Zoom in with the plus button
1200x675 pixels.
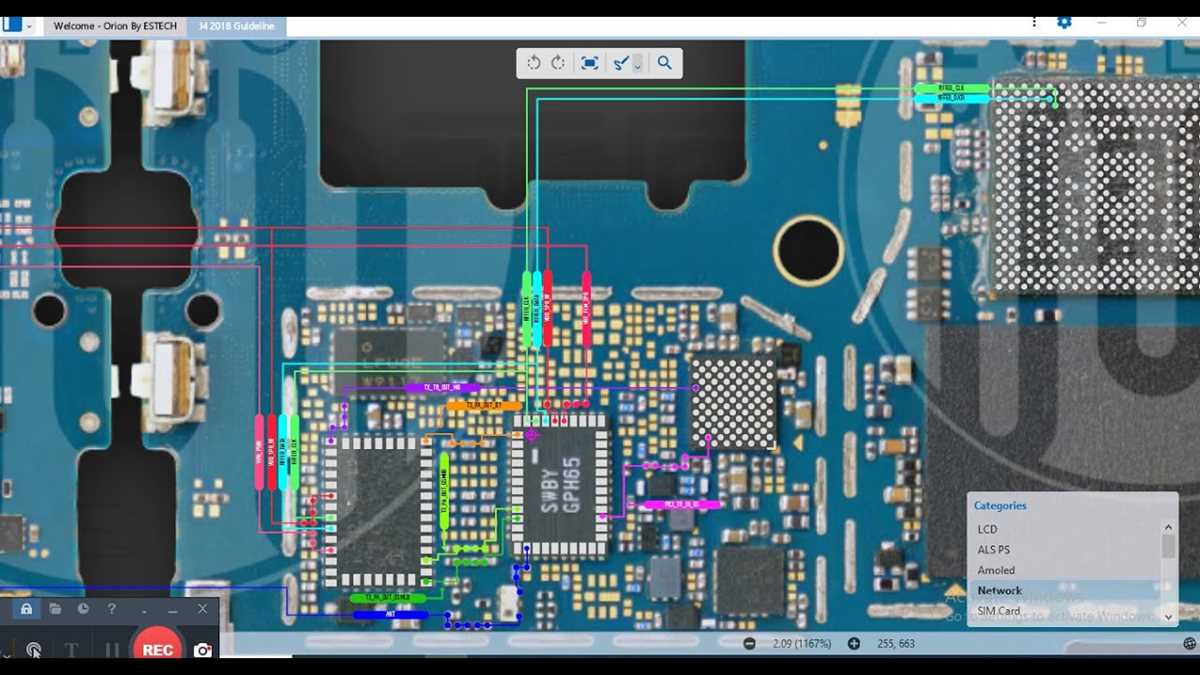click(x=854, y=644)
